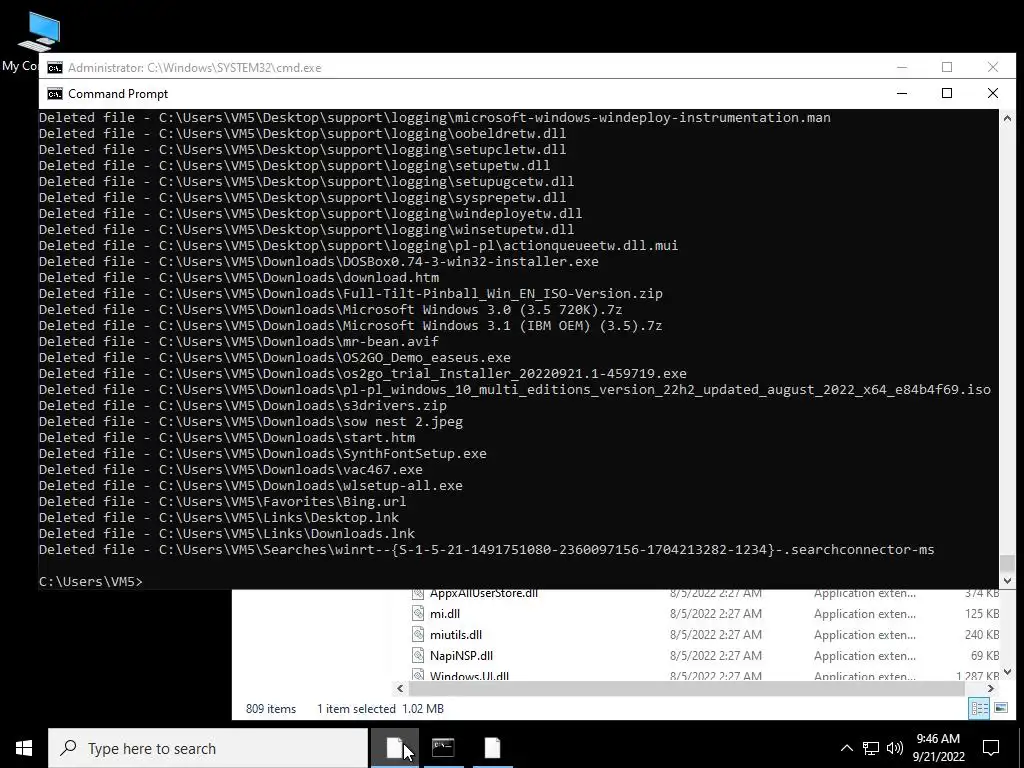
Task: Select miutils.dll in the Explorer file list
Action: pos(456,635)
